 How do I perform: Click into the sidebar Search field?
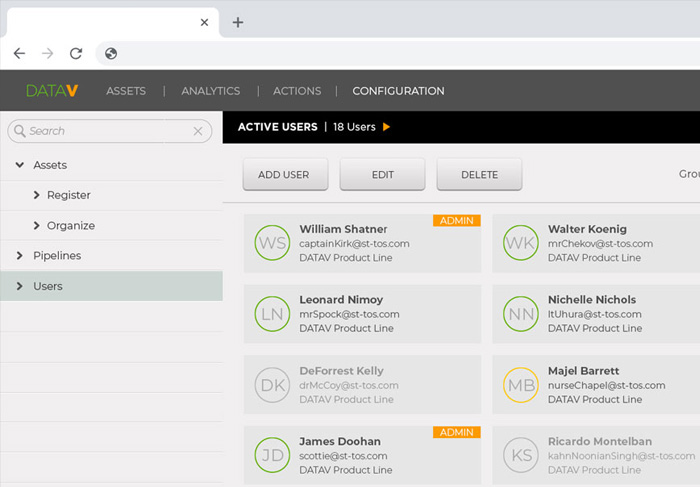click(105, 131)
